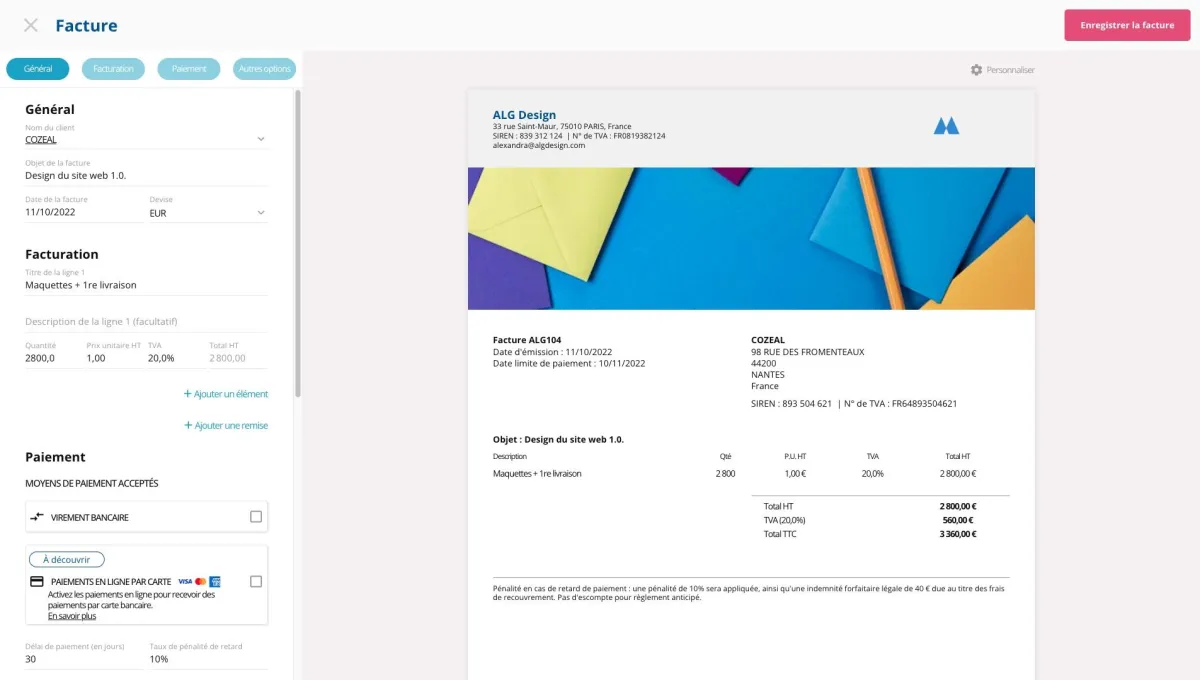Open the En savoir plus link
Viewport: 1200px width, 680px height.
point(72,616)
